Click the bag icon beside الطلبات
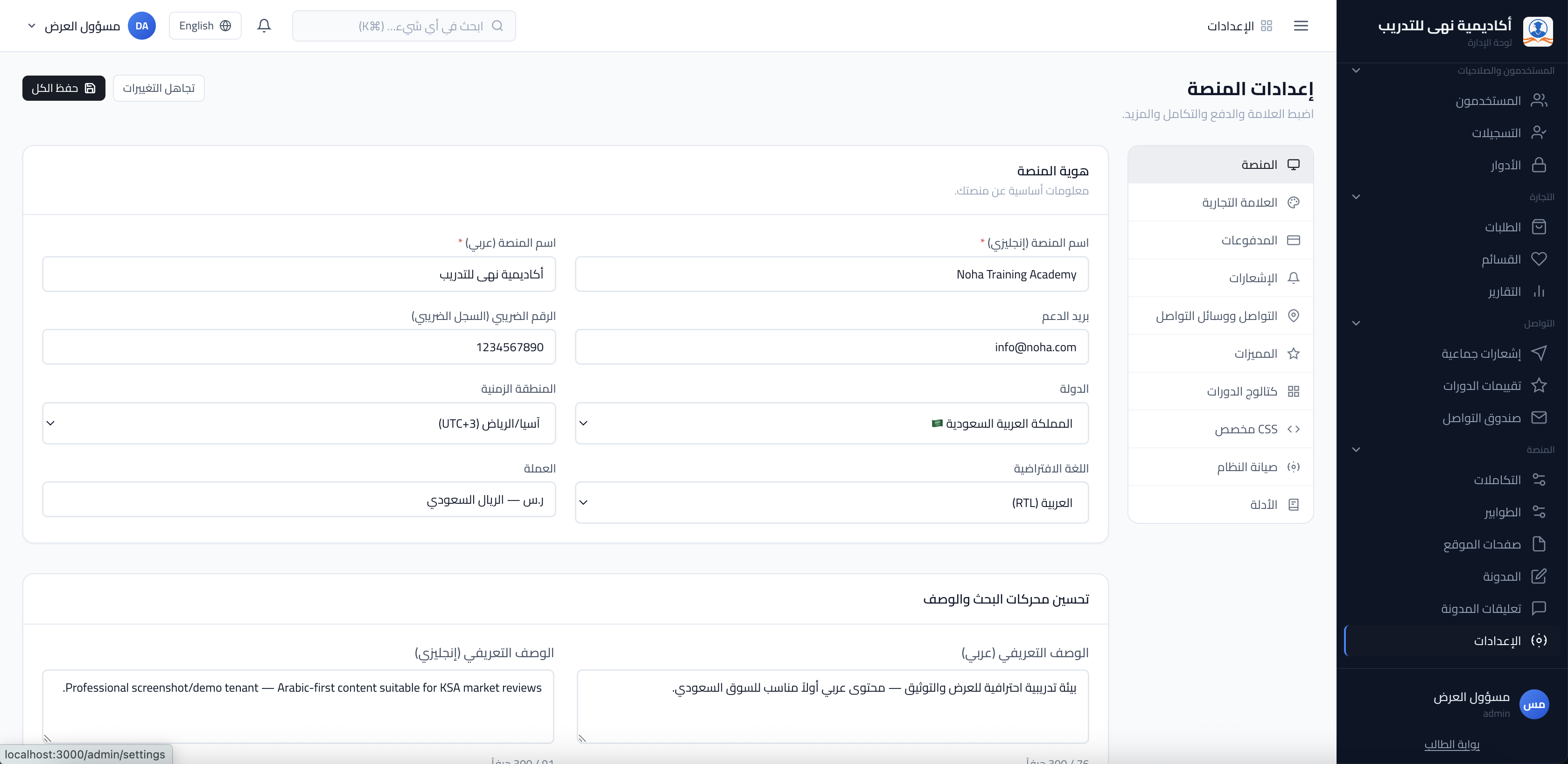The height and width of the screenshot is (764, 1568). click(x=1539, y=227)
